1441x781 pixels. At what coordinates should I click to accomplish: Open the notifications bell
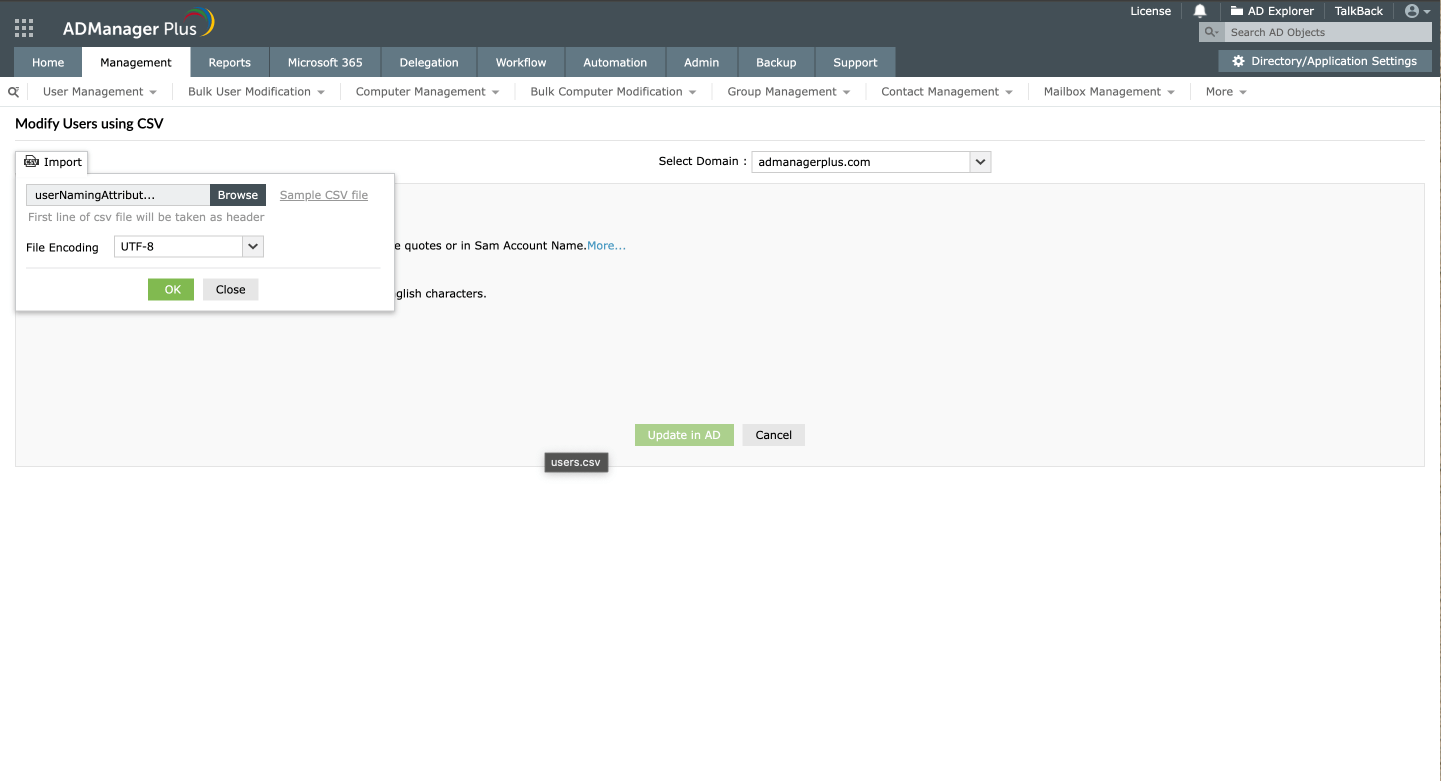(x=1199, y=11)
